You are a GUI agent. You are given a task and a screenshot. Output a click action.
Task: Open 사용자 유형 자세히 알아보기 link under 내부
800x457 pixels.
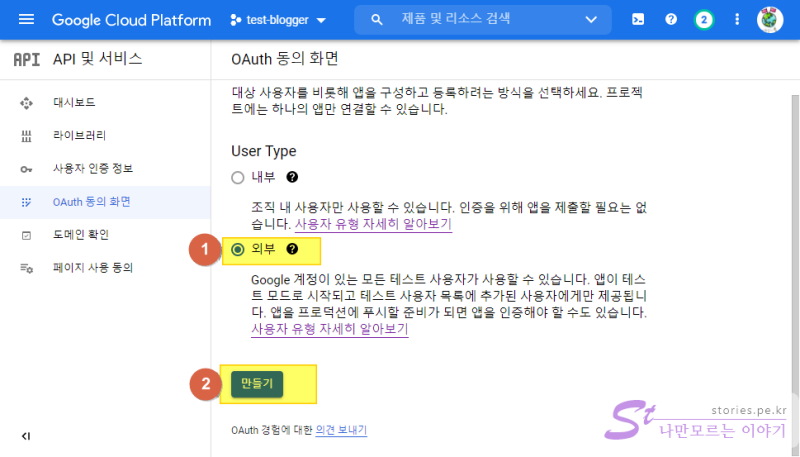(373, 224)
